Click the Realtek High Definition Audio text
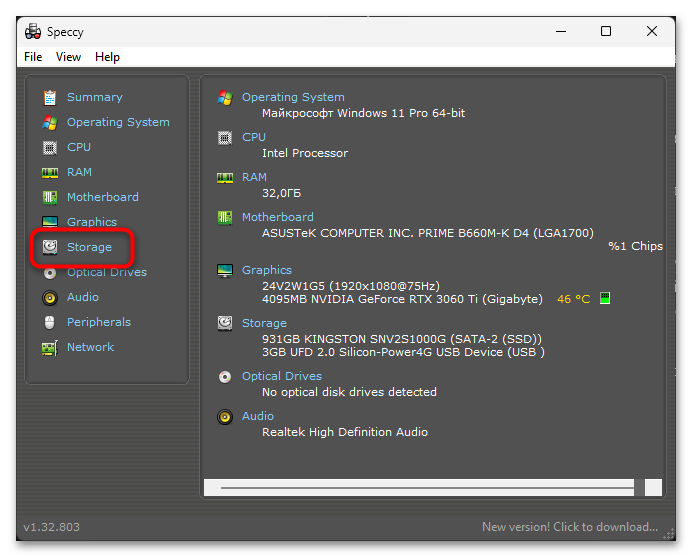Image resolution: width=692 pixels, height=557 pixels. click(345, 432)
